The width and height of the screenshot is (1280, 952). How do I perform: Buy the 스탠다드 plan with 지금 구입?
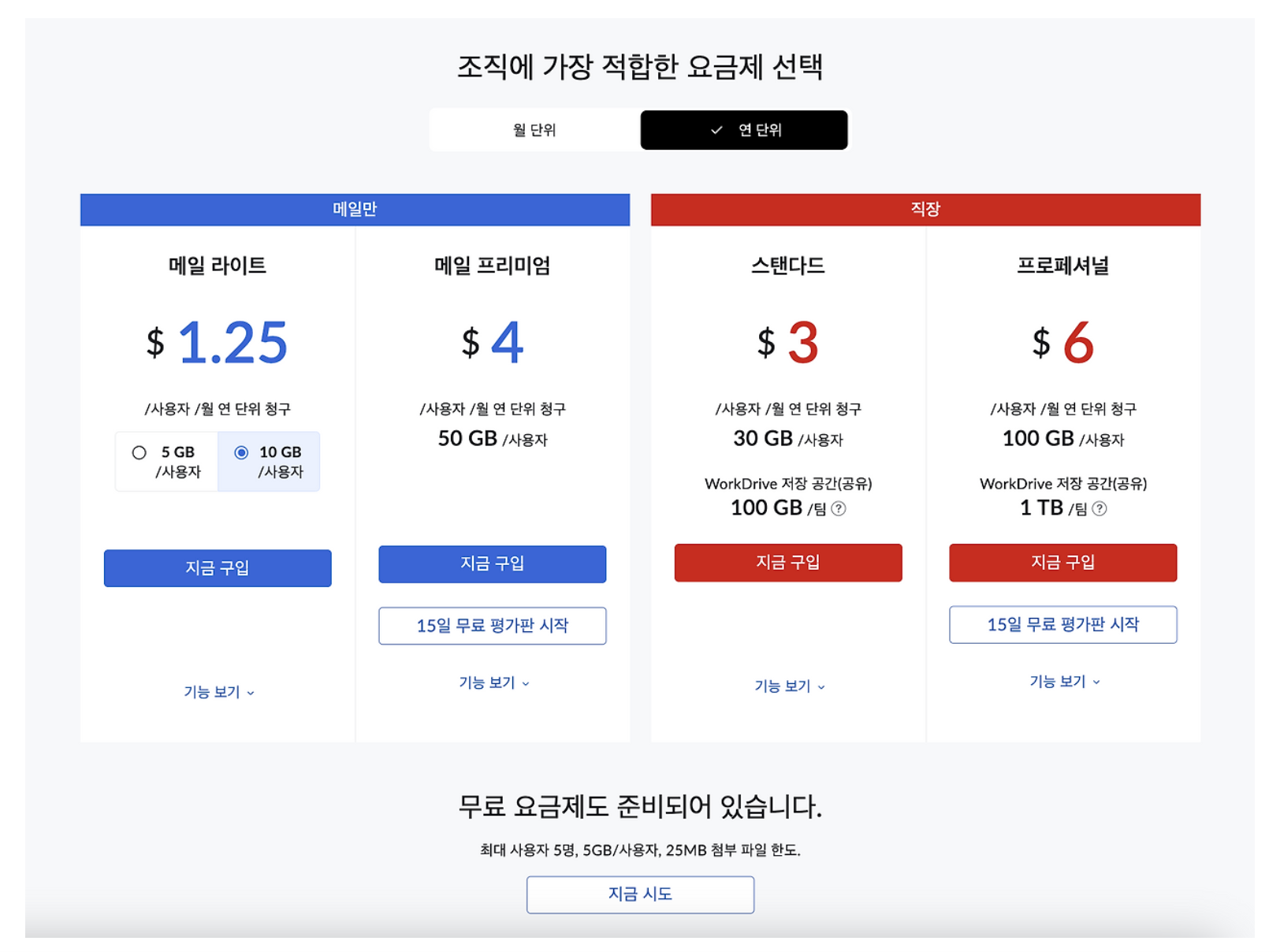coord(788,563)
